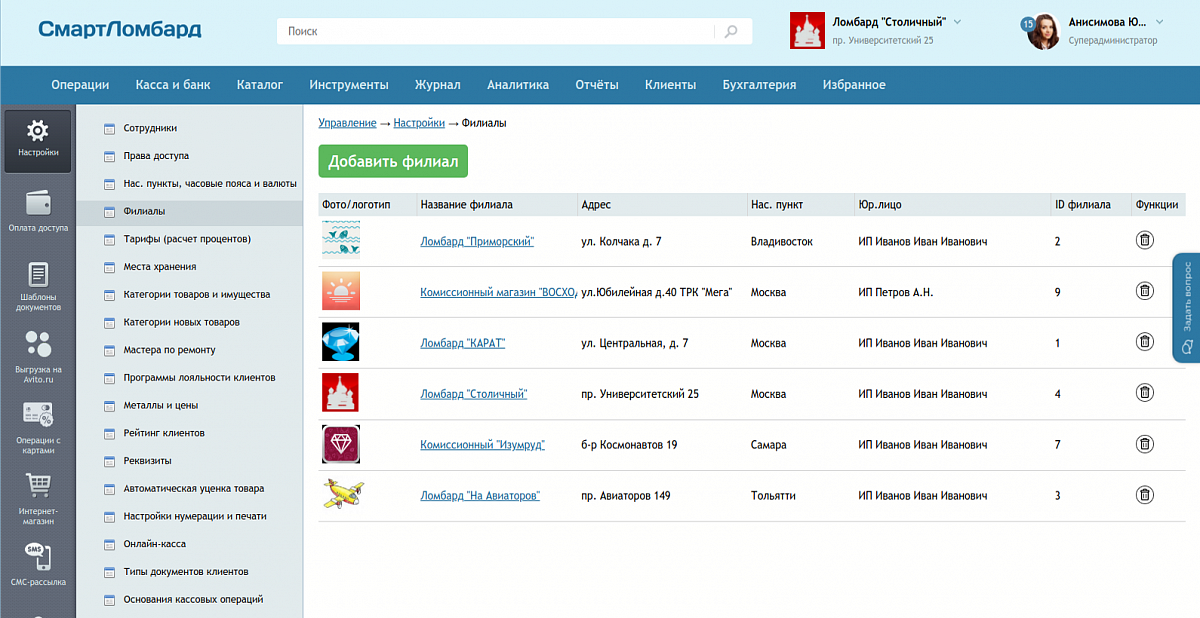Select Тарифы (расчет процентов) in the settings list
The height and width of the screenshot is (618, 1200).
click(x=186, y=239)
